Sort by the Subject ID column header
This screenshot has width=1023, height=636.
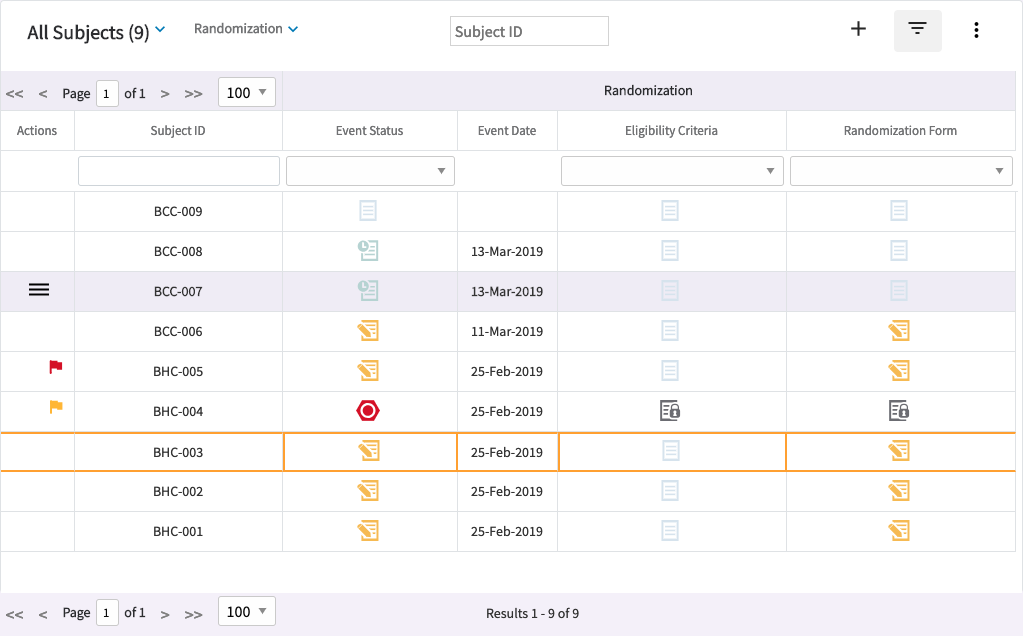pyautogui.click(x=178, y=131)
